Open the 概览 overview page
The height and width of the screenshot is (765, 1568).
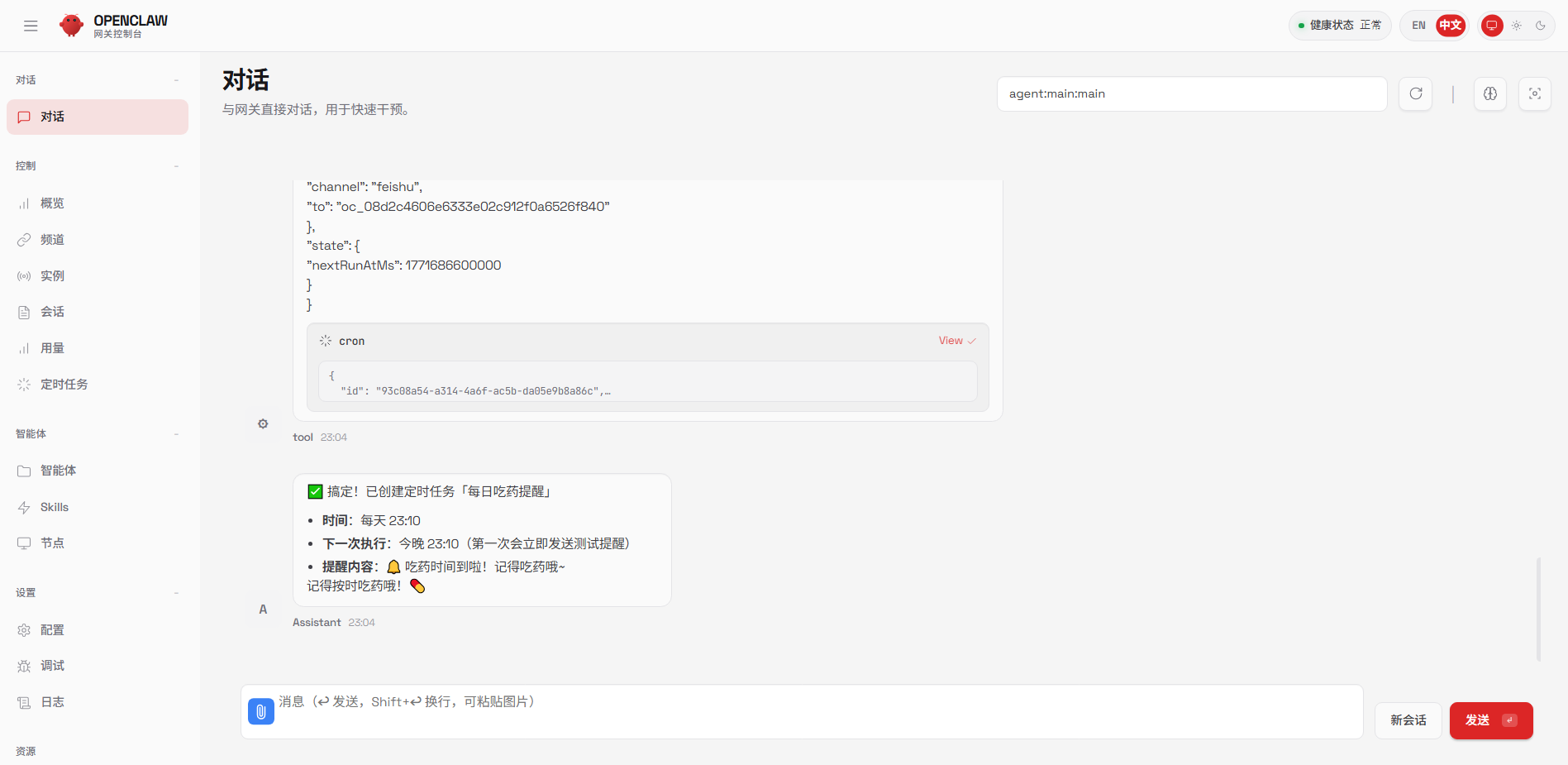[x=52, y=203]
